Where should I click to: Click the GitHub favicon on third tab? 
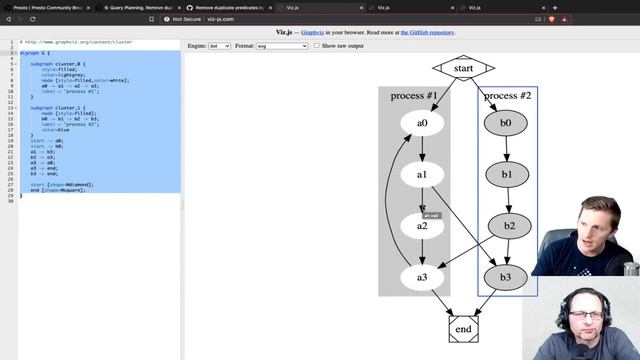tap(189, 8)
